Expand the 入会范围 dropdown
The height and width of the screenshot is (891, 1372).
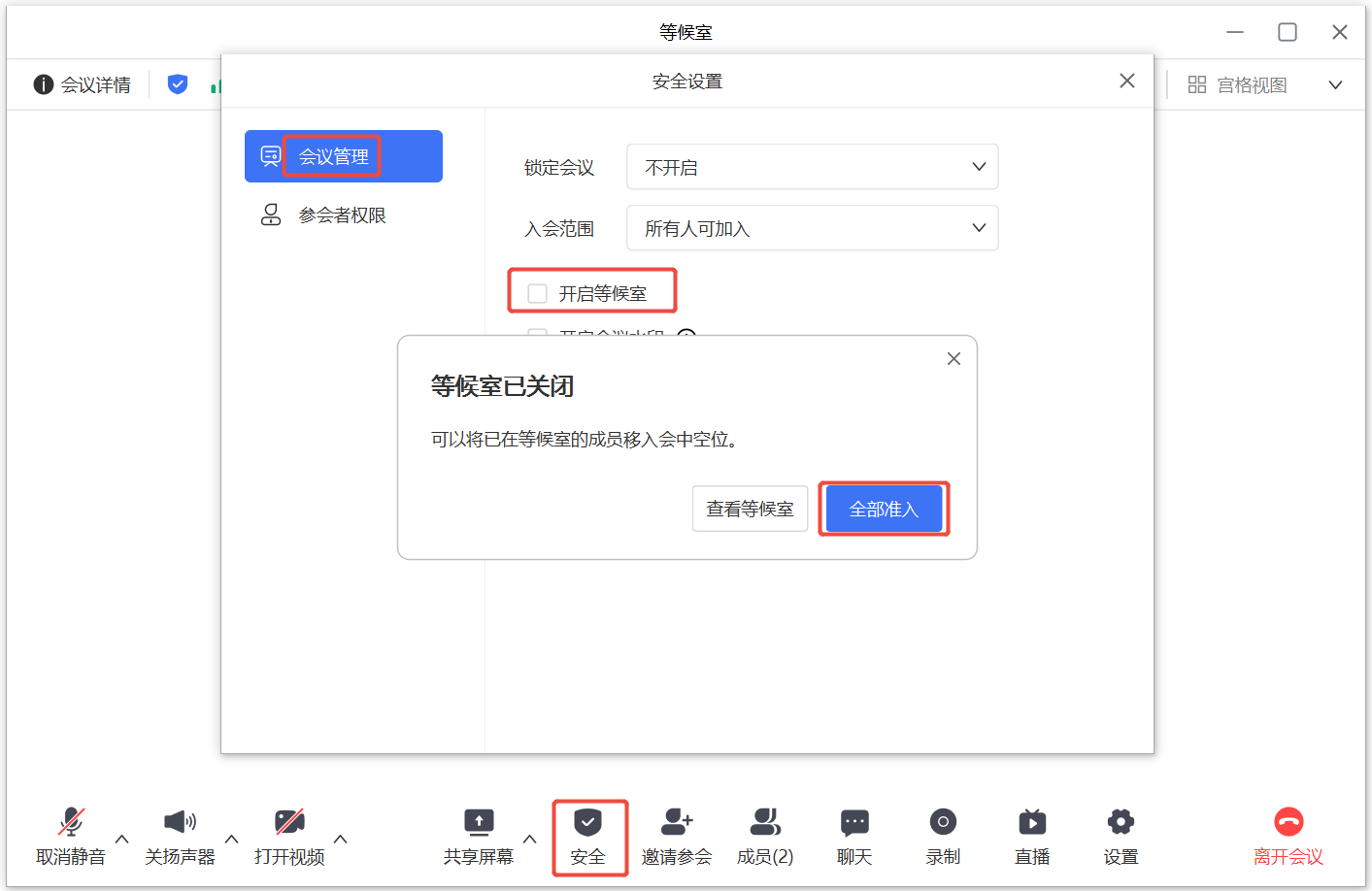pyautogui.click(x=812, y=228)
